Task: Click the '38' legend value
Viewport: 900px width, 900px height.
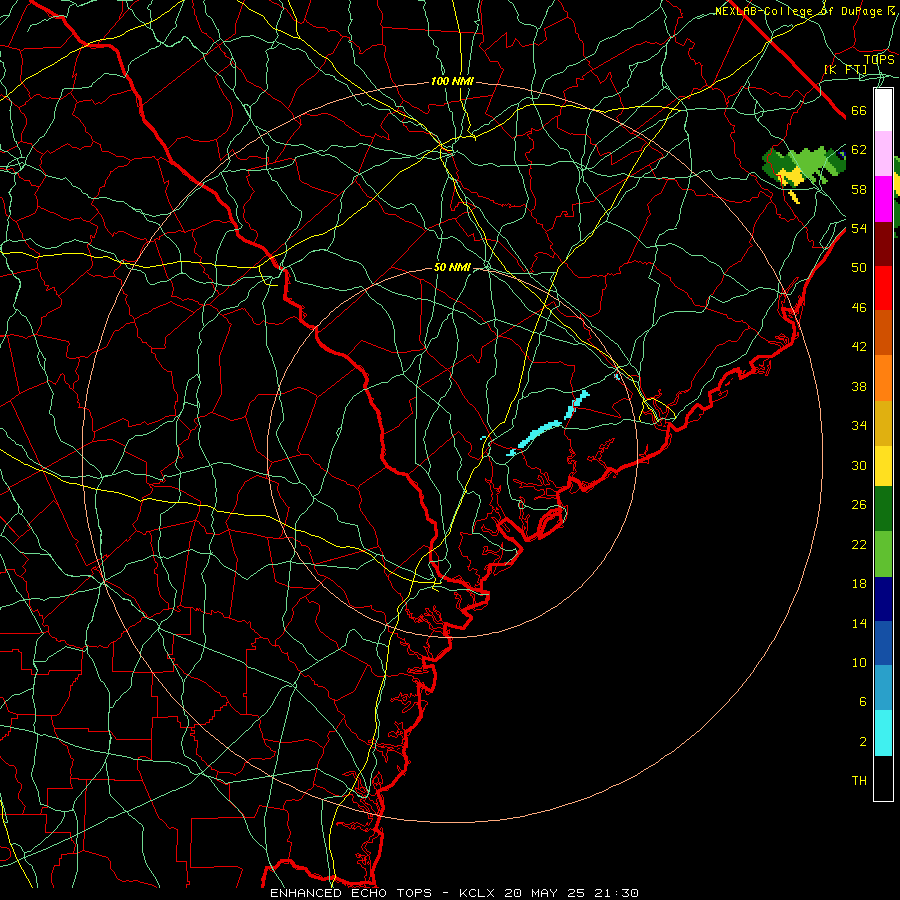Action: 859,386
